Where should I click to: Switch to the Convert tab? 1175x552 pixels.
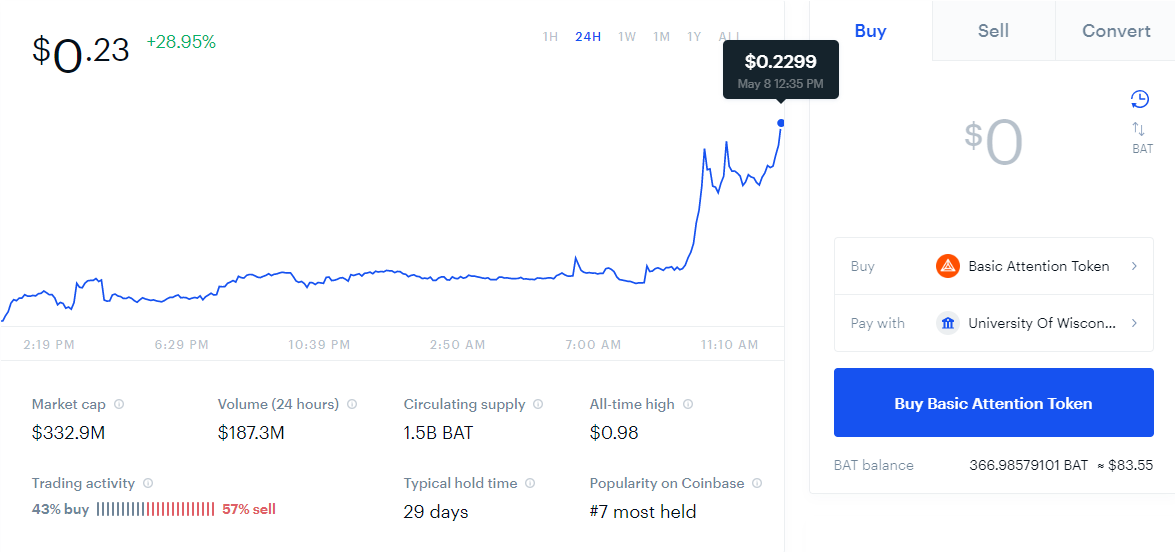[x=1116, y=31]
